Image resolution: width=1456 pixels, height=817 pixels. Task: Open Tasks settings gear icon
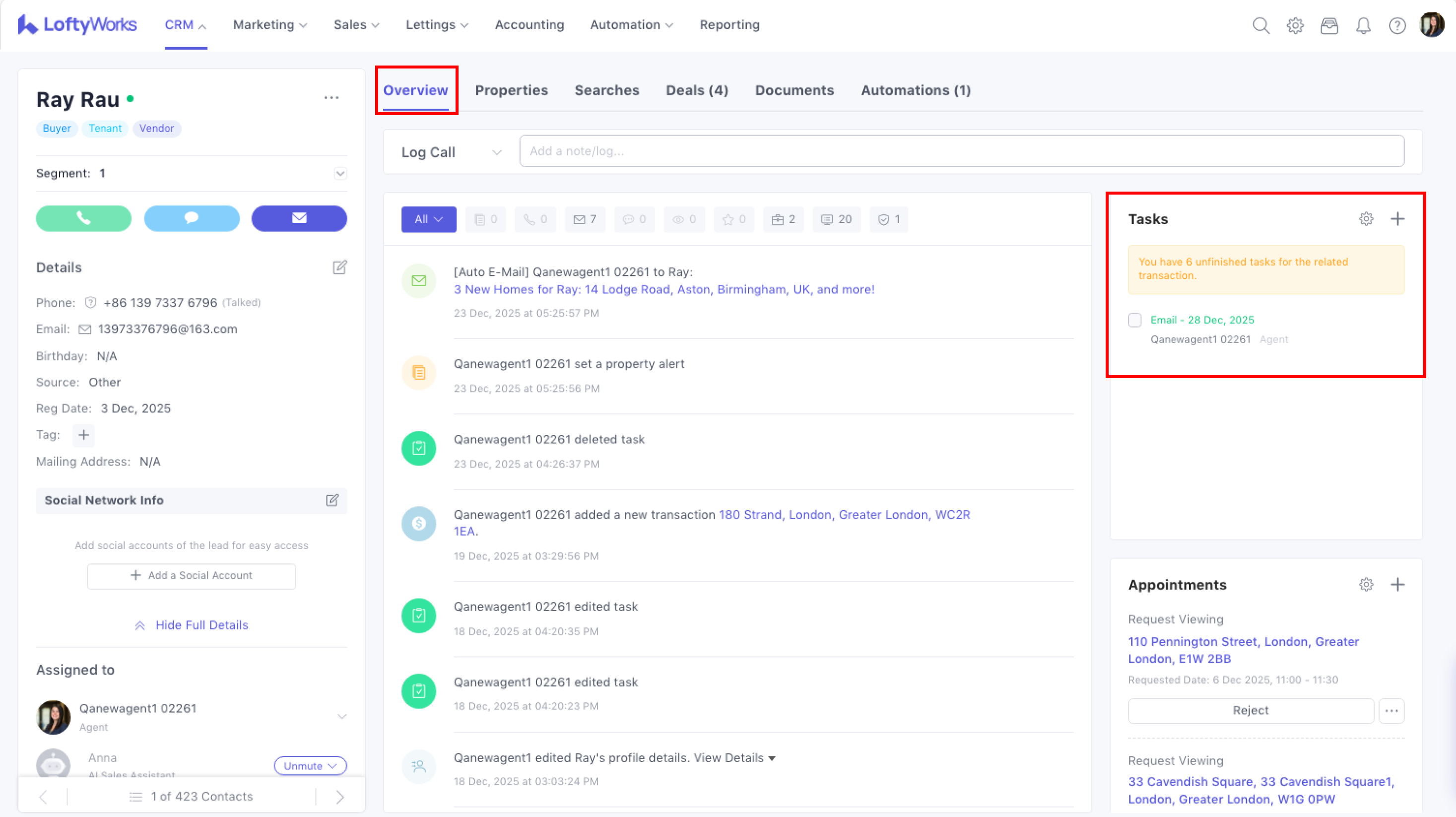pos(1366,219)
